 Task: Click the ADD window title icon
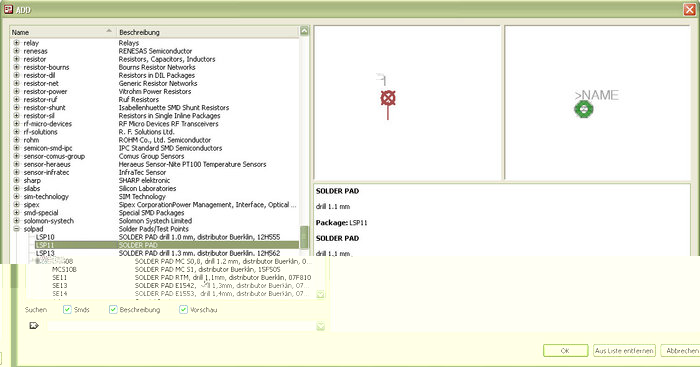point(8,9)
